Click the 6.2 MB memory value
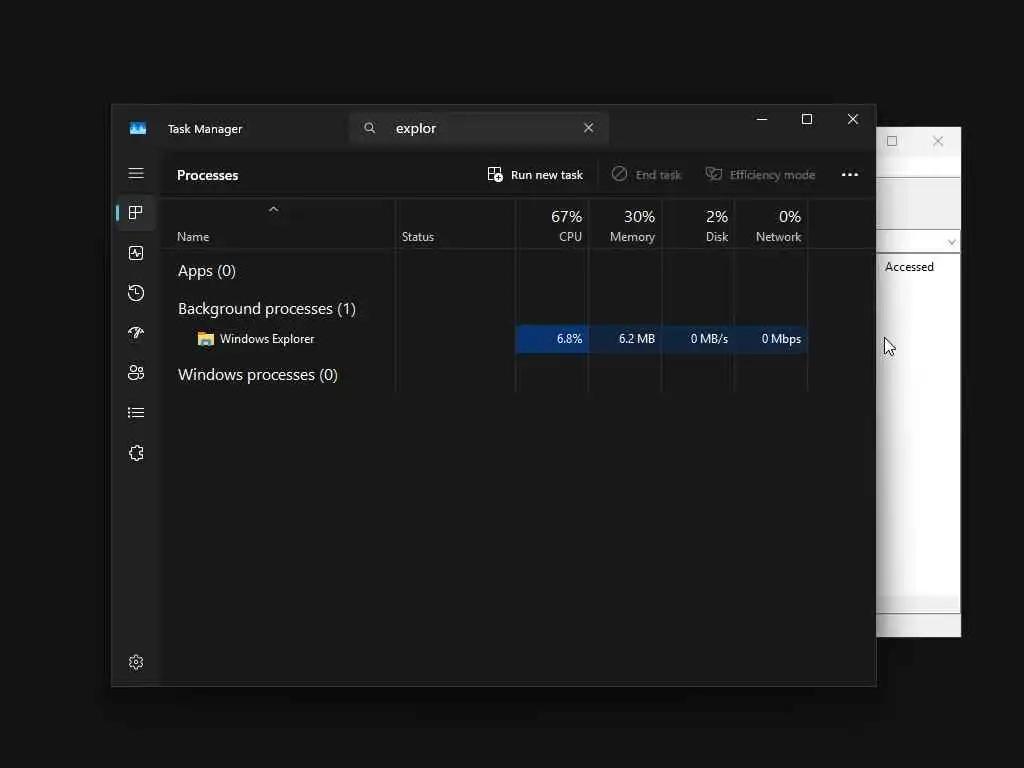 [637, 339]
